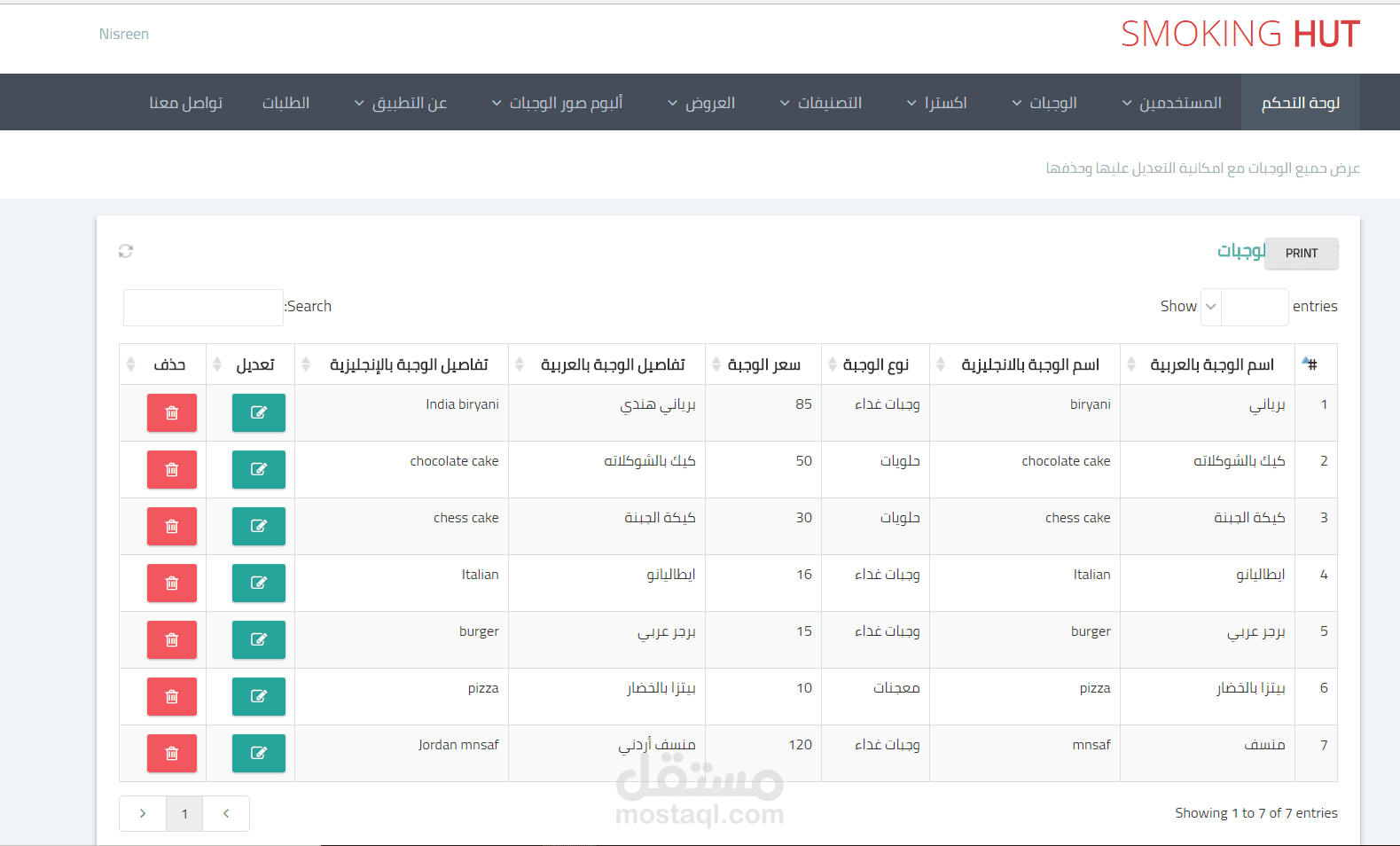Viewport: 1400px width, 846px height.
Task: Delete the biryani meal row
Action: tap(172, 412)
